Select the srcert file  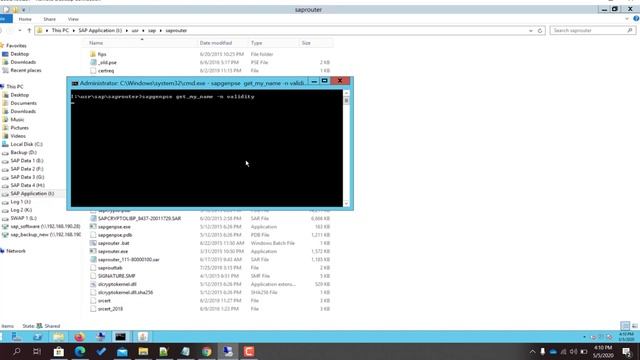104,300
